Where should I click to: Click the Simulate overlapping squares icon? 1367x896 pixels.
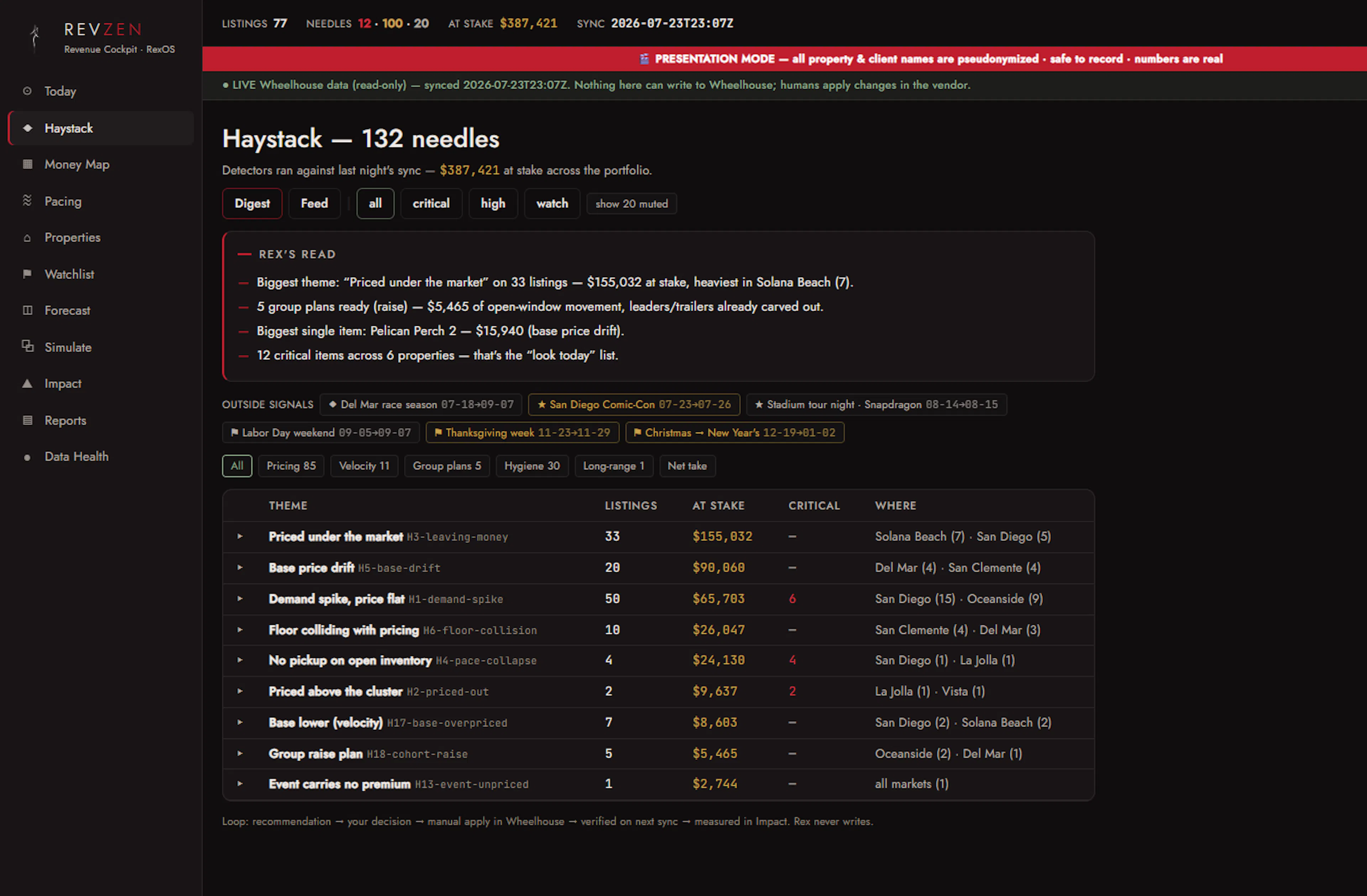click(27, 347)
